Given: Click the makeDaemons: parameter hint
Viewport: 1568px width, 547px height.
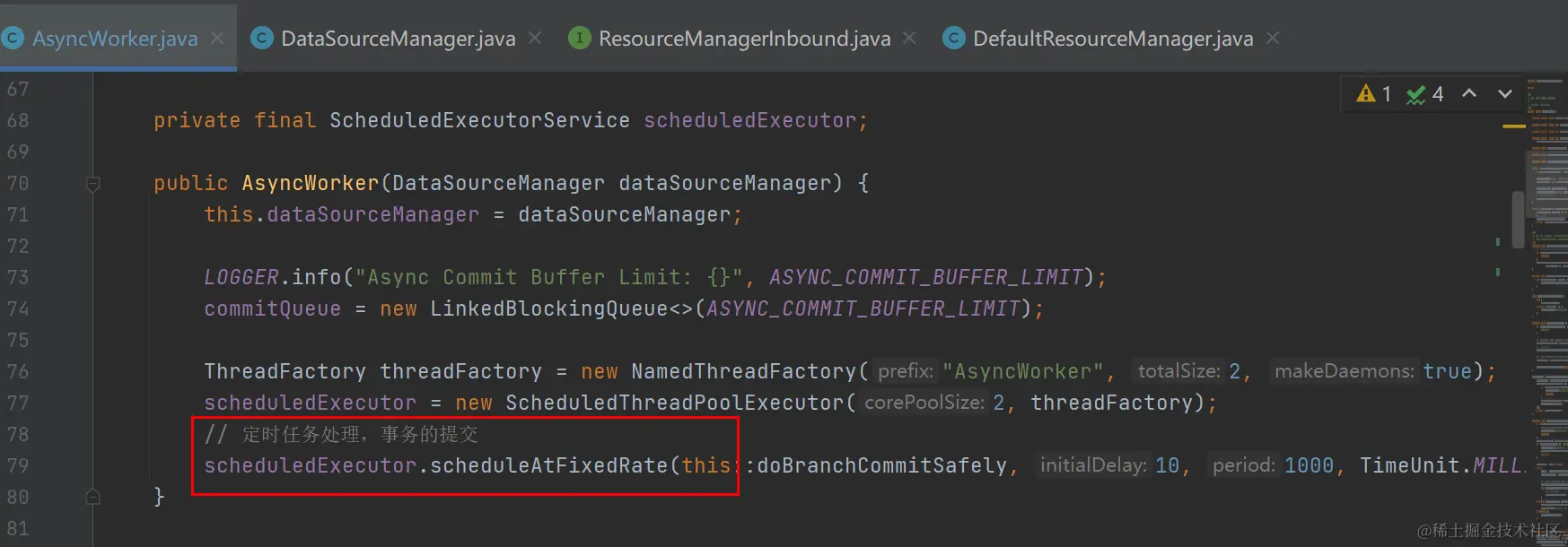Looking at the screenshot, I should click(1345, 371).
